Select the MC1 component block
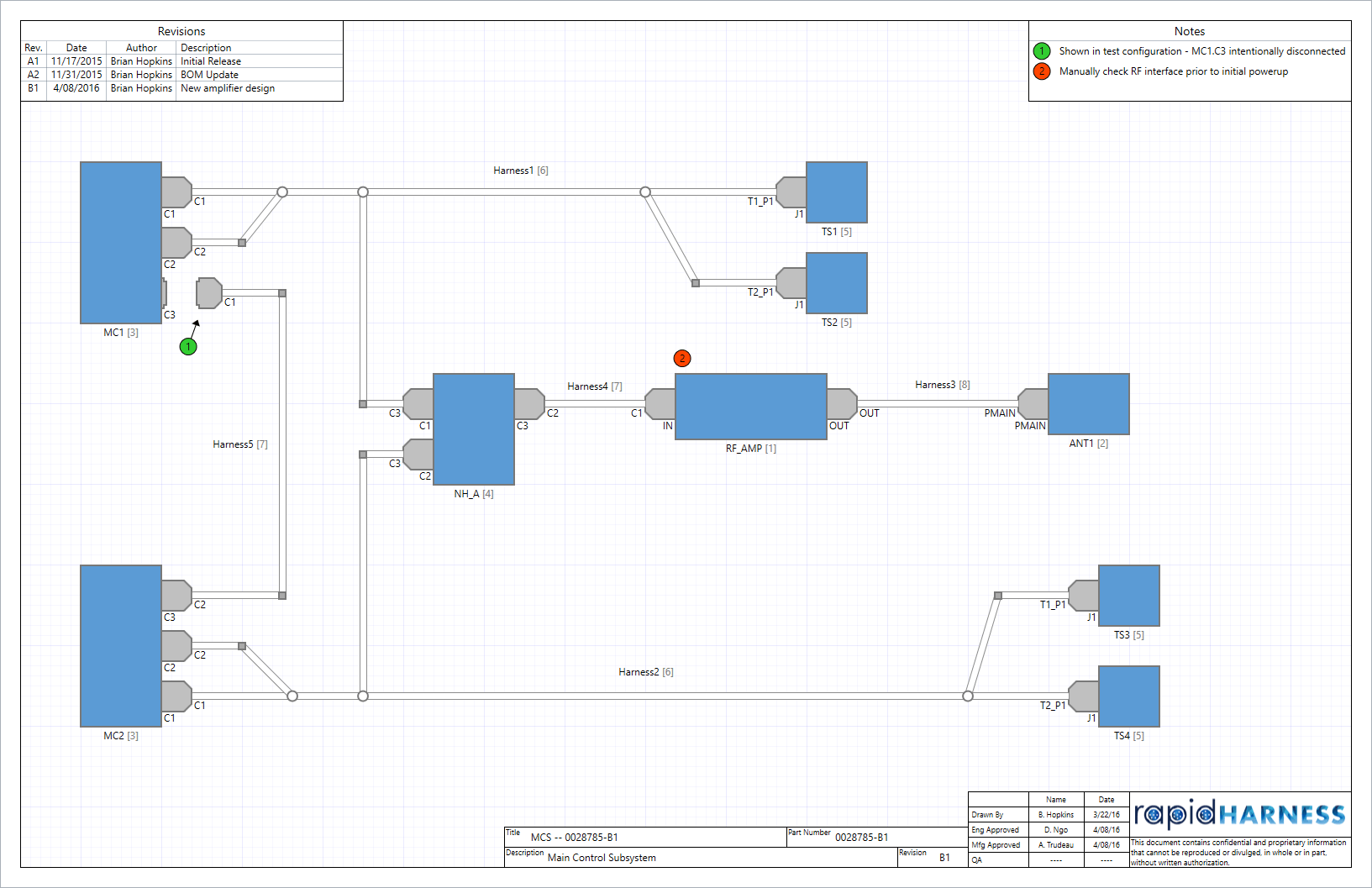1372x888 pixels. point(120,241)
